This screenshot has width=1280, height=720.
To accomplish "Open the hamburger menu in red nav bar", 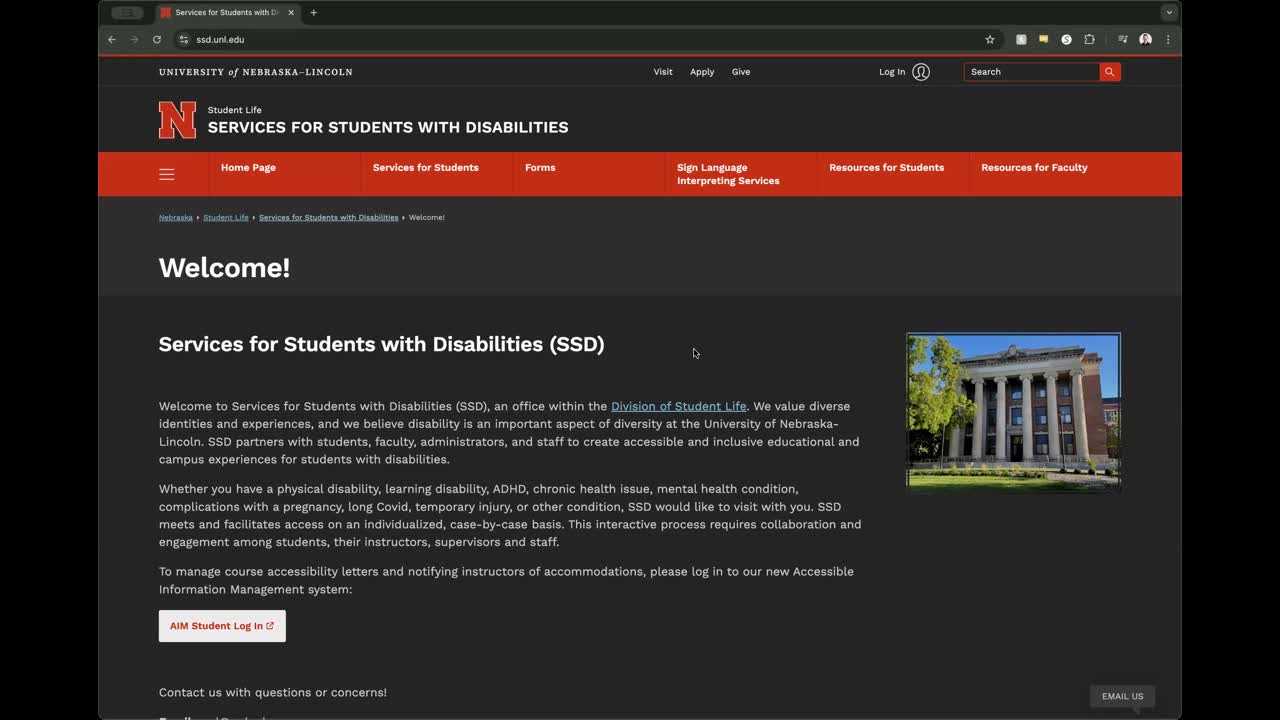I will point(167,174).
